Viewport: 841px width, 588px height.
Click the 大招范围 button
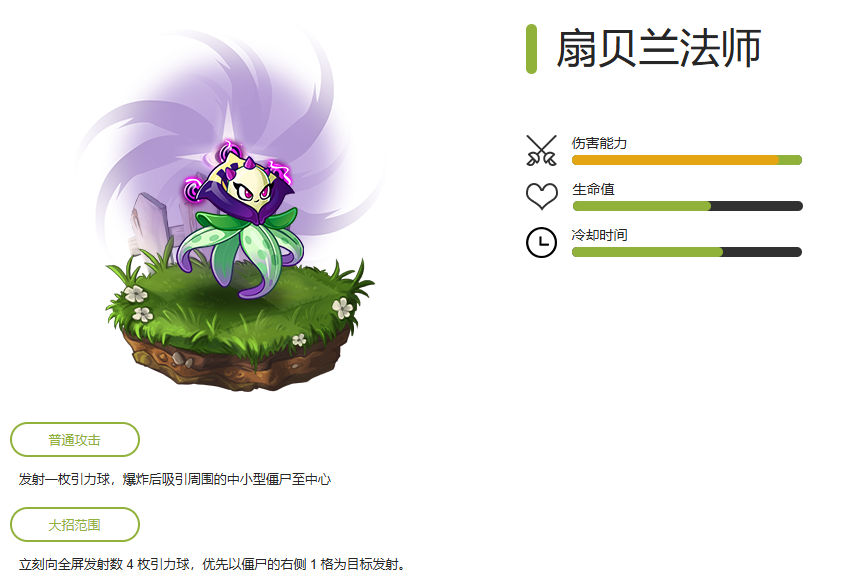click(x=75, y=525)
